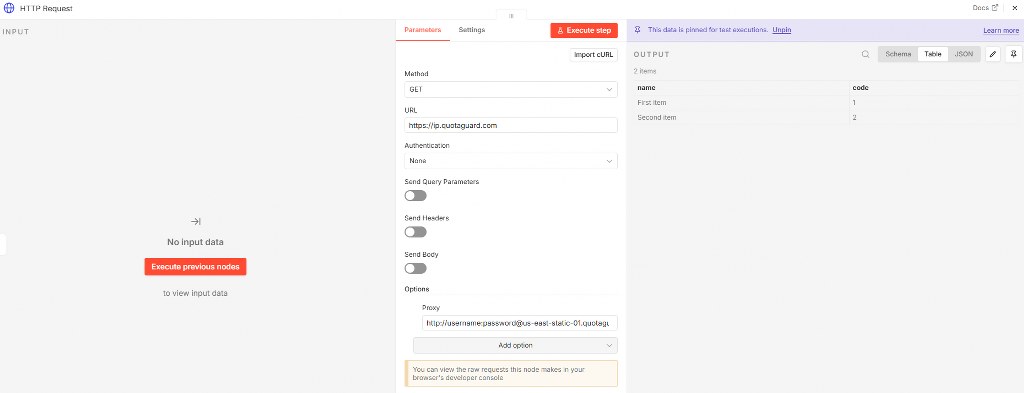Click the pencil edit output icon

(x=993, y=54)
